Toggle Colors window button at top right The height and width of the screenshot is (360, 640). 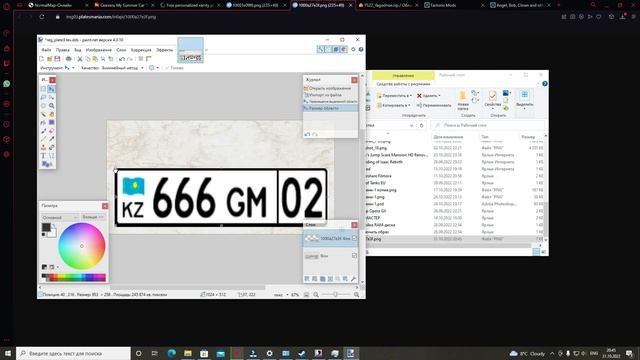tap(344, 49)
